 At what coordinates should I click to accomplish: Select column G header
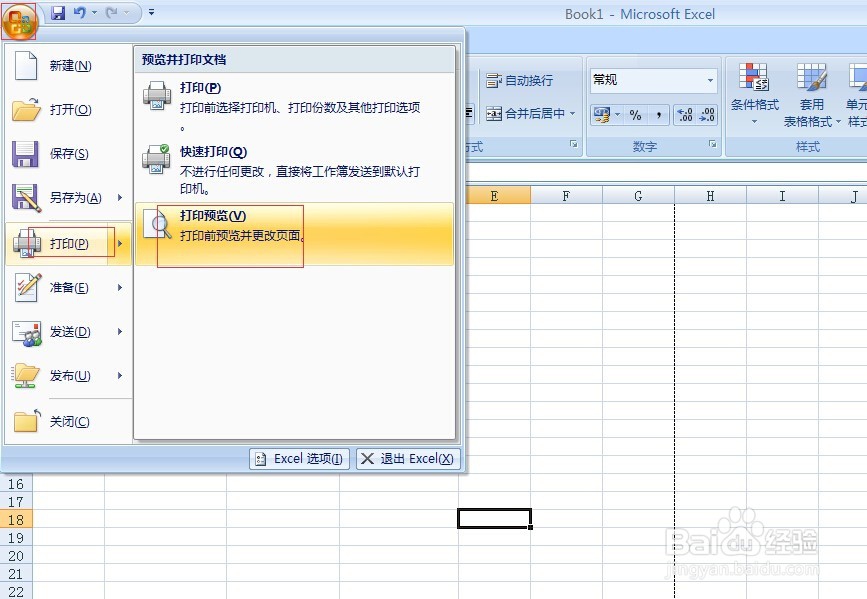coord(638,196)
